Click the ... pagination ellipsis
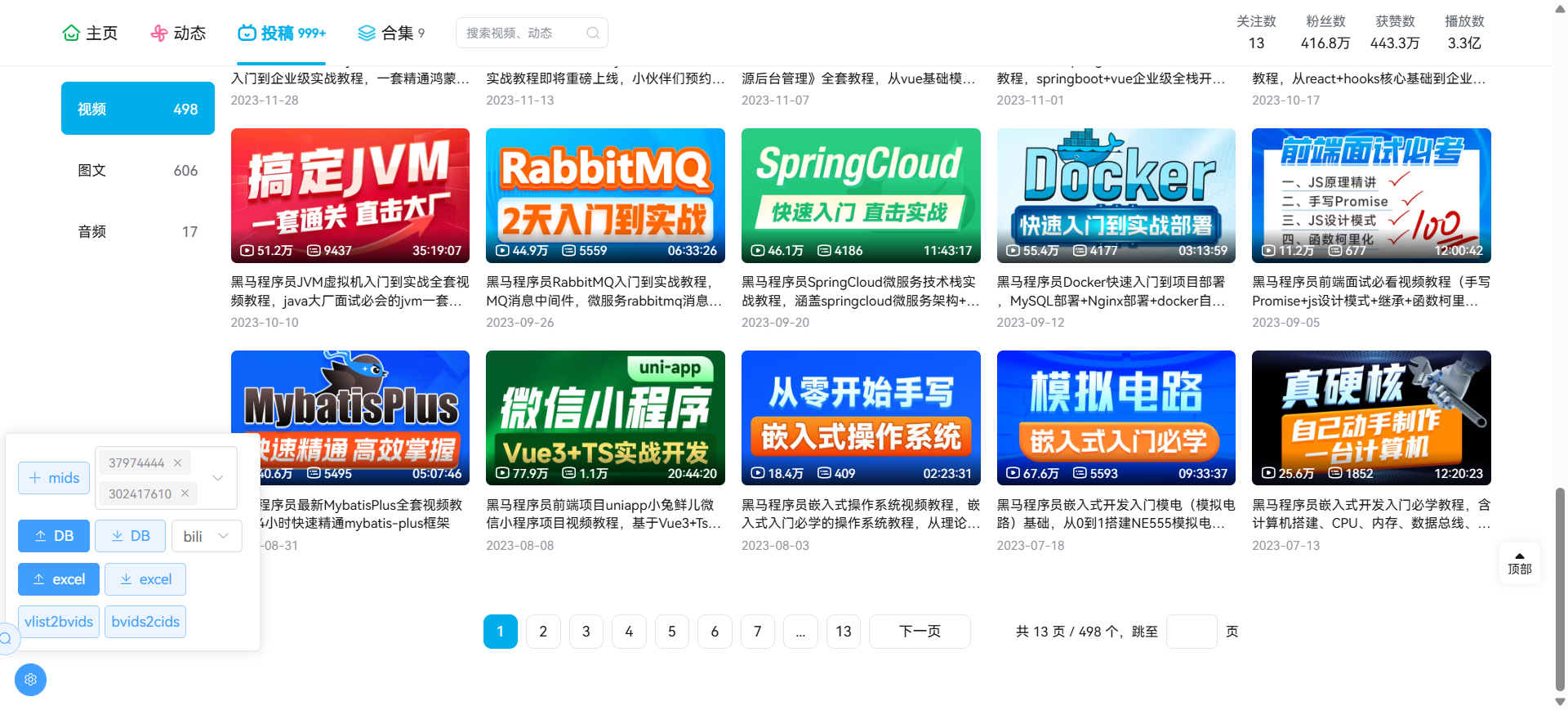The height and width of the screenshot is (710, 1568). coord(800,632)
